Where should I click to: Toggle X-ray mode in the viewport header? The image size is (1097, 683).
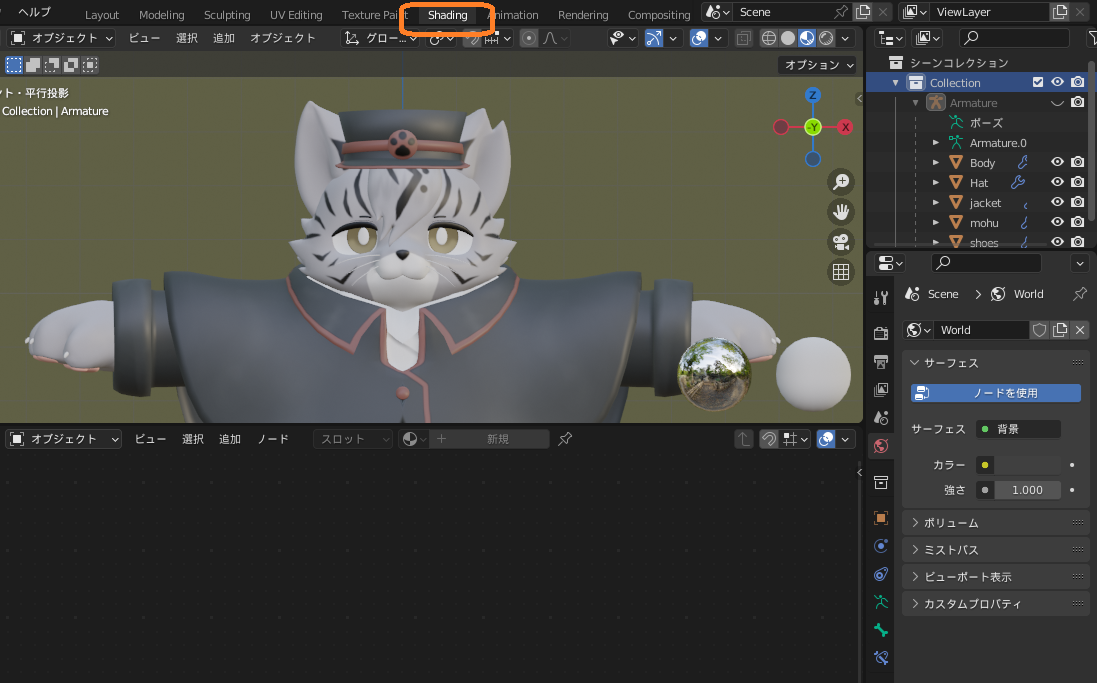(x=744, y=38)
